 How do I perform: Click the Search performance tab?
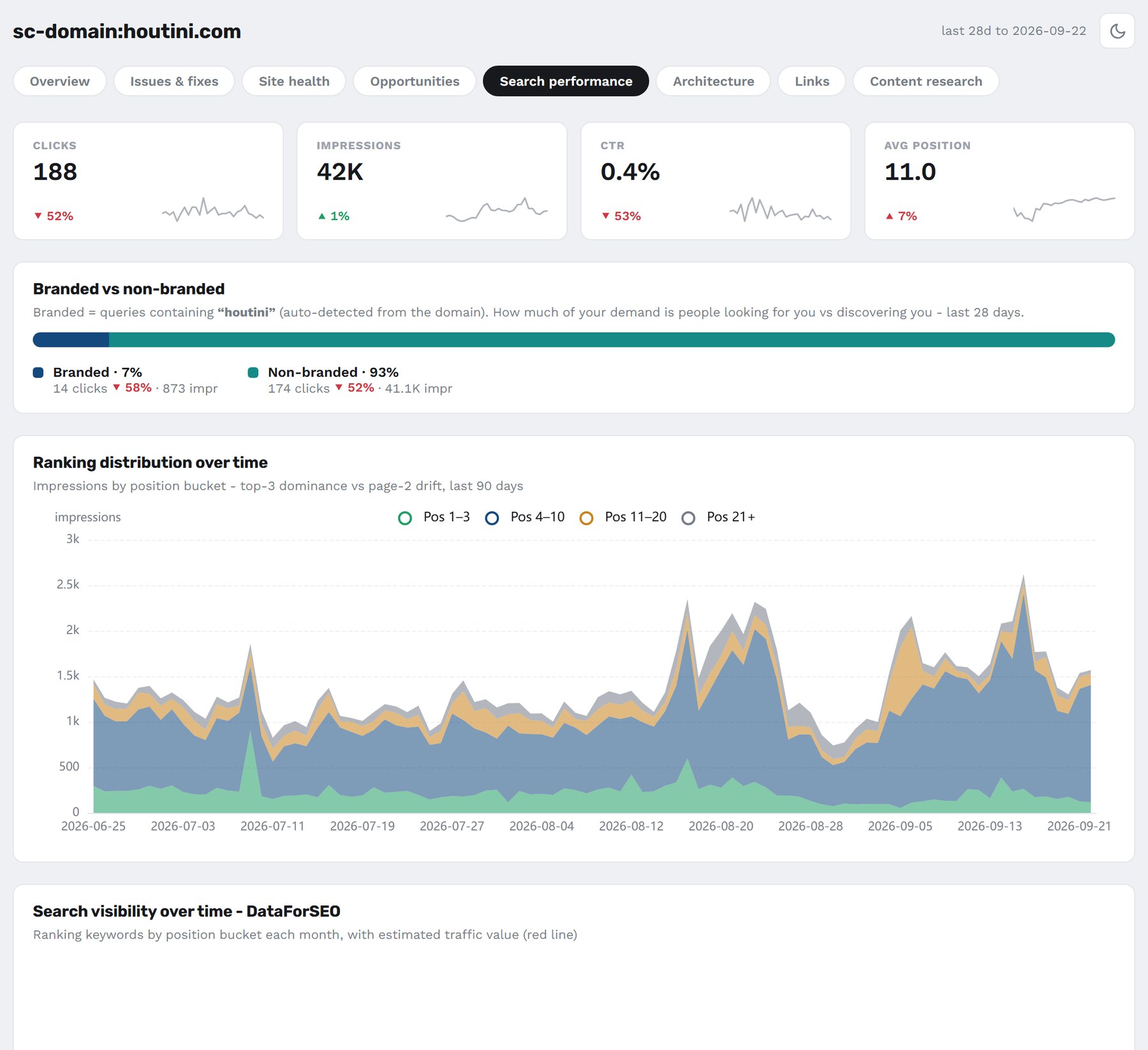[566, 81]
